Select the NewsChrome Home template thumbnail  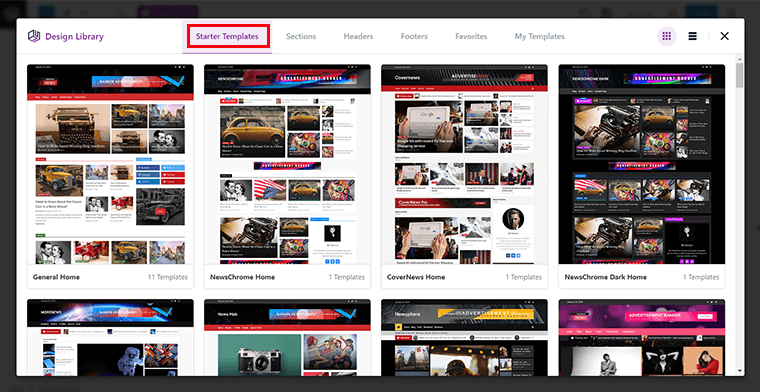tap(287, 164)
